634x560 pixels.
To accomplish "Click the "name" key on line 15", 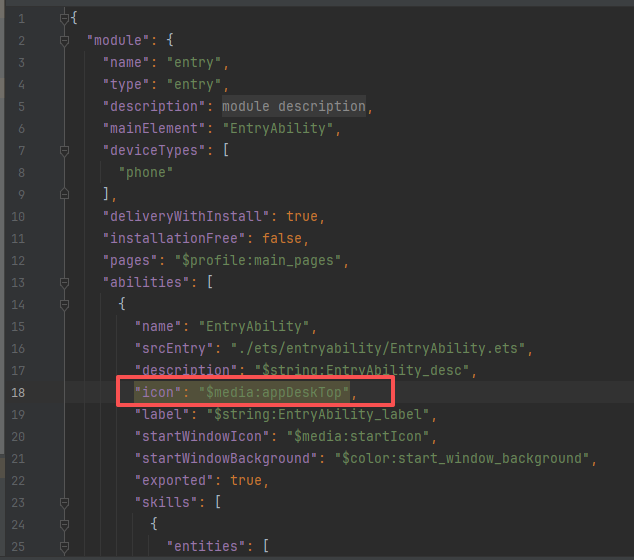I will point(158,326).
